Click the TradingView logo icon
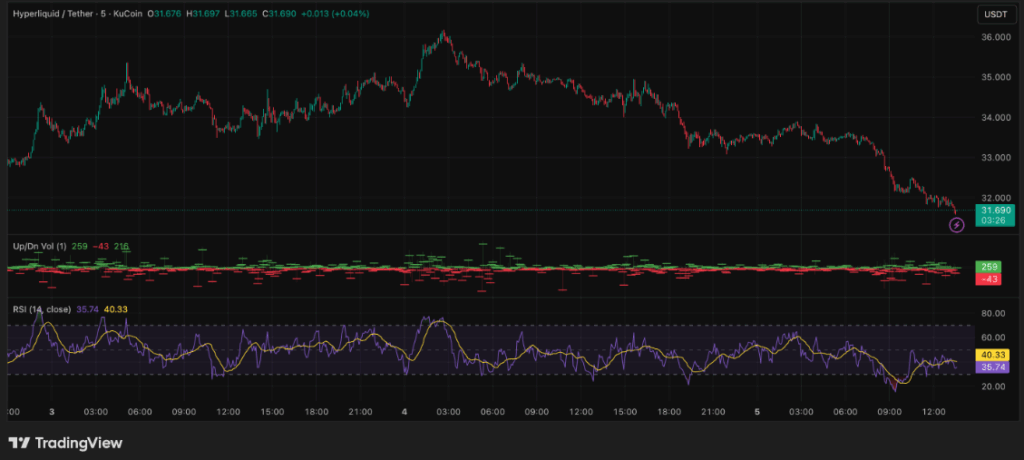The height and width of the screenshot is (460, 1024). pos(18,443)
